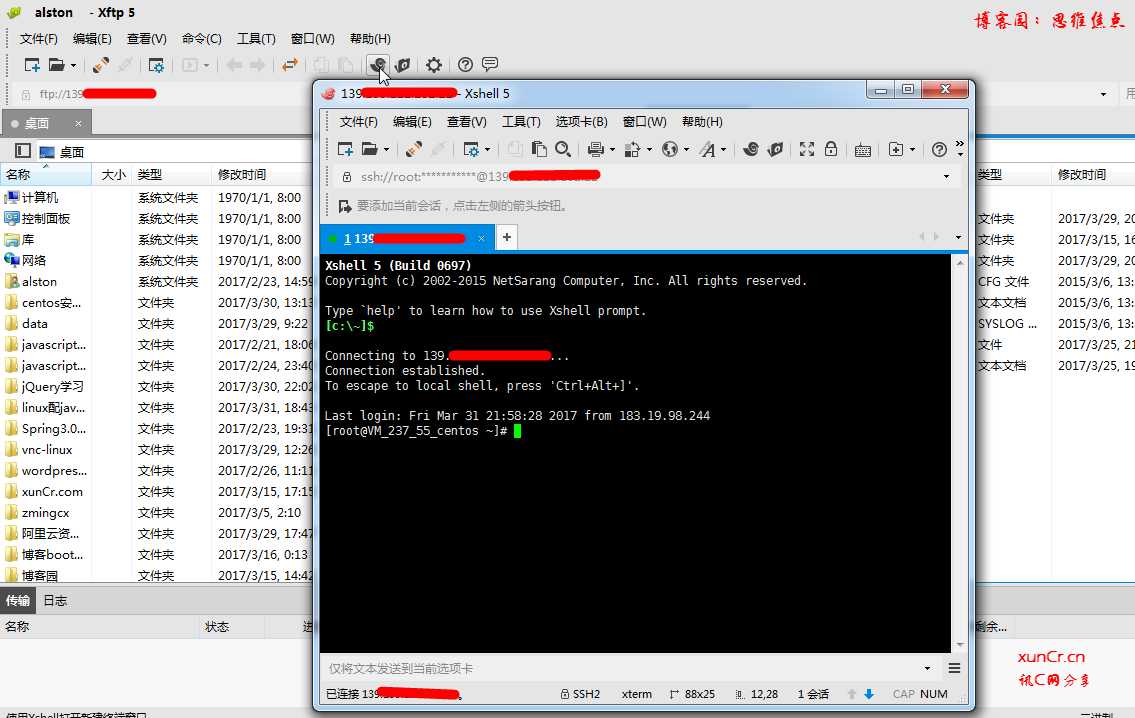Click the Xshell terminal scrollbar down arrow

960,644
